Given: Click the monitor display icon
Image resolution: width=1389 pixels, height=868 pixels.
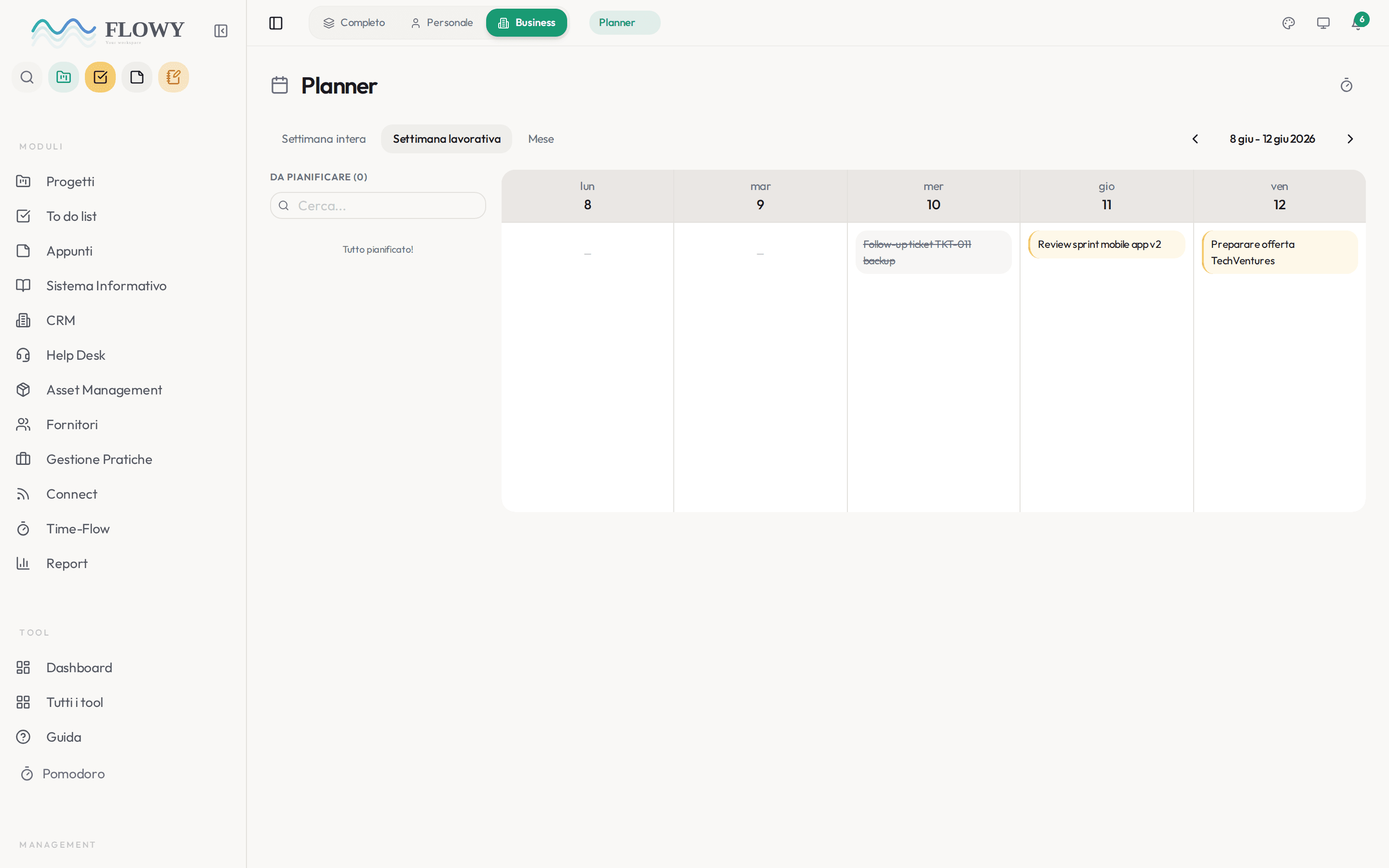Looking at the screenshot, I should 1323,23.
